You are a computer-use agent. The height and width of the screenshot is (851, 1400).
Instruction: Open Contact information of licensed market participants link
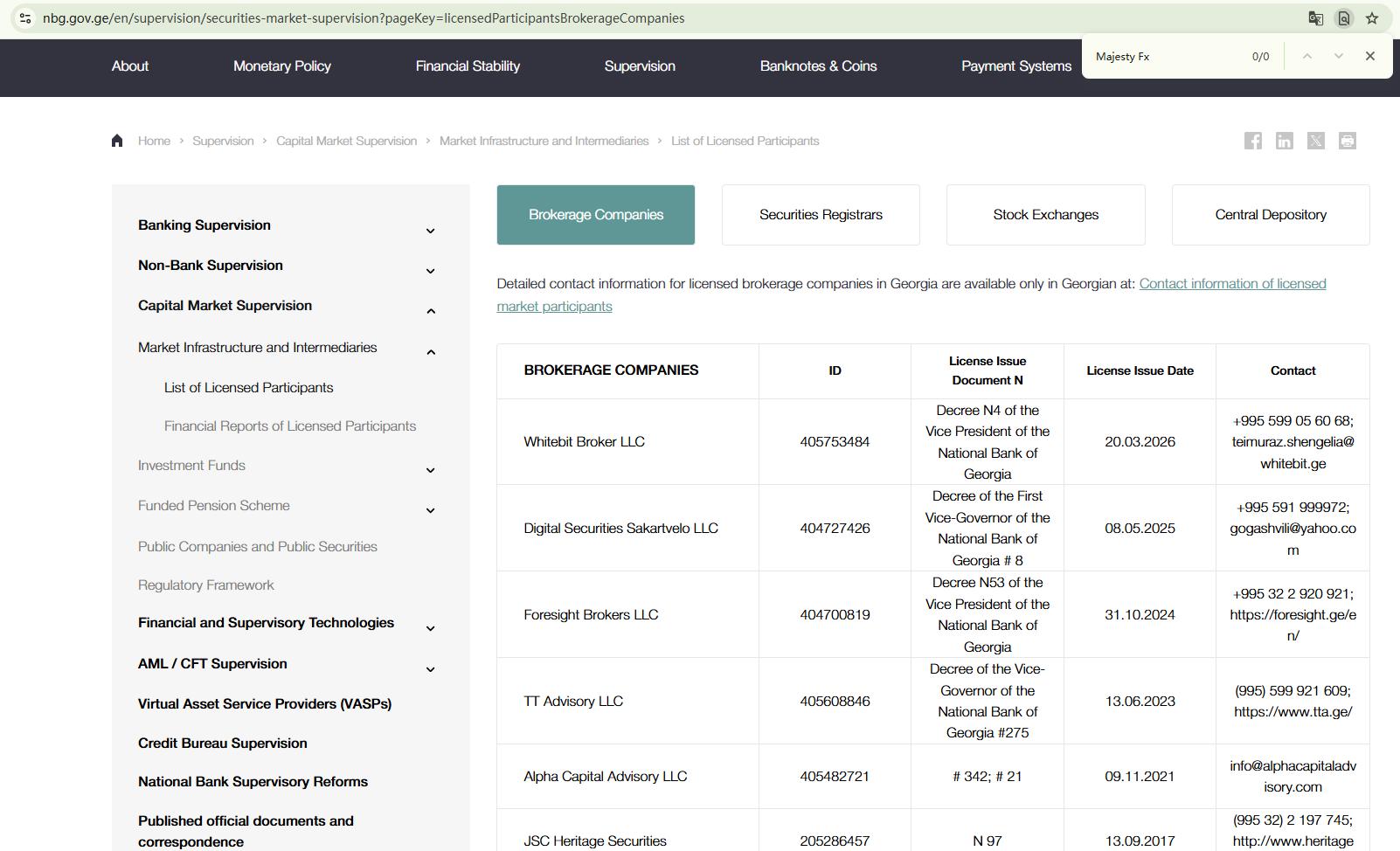[1232, 284]
